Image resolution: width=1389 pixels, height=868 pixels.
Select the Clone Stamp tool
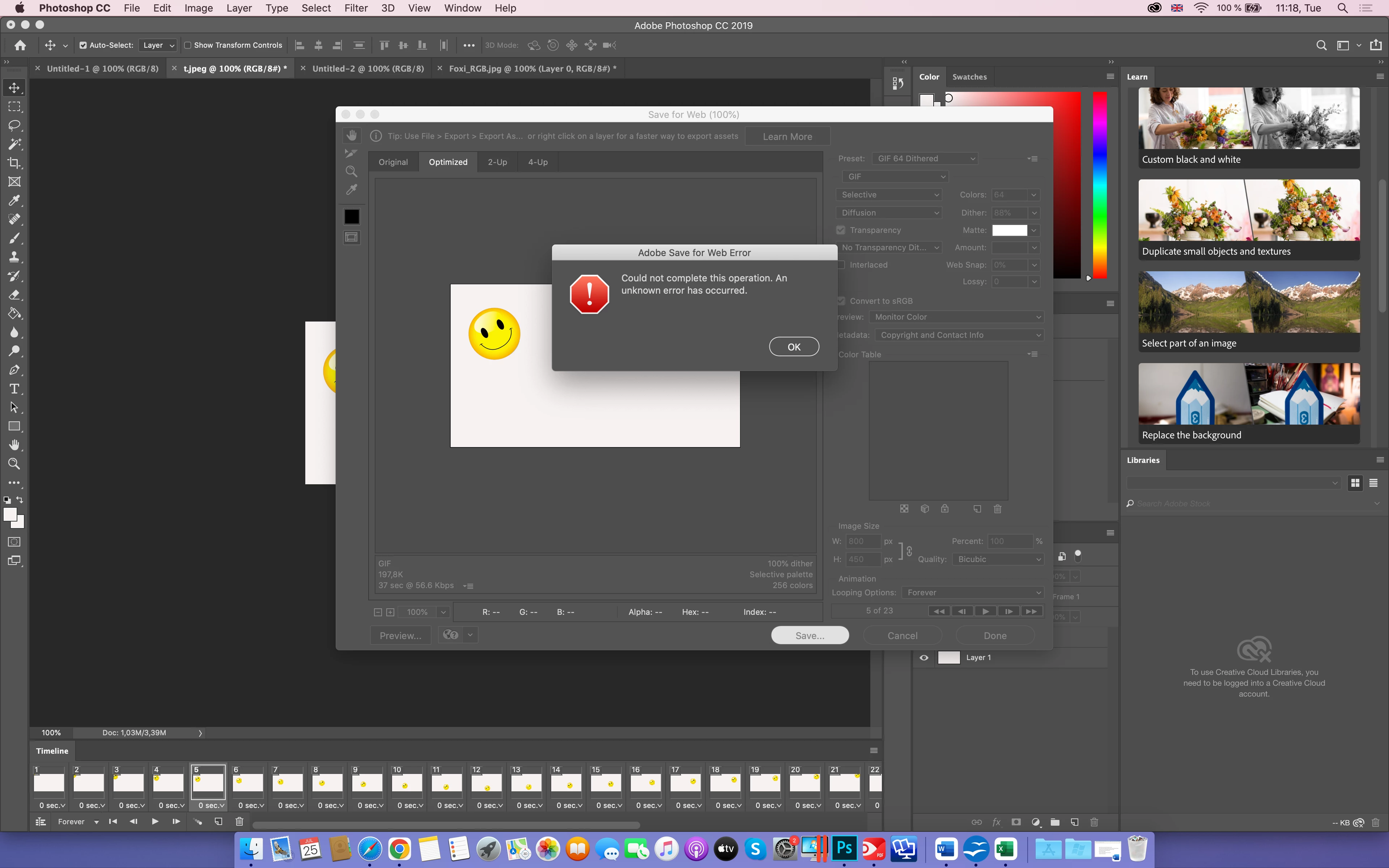point(14,257)
